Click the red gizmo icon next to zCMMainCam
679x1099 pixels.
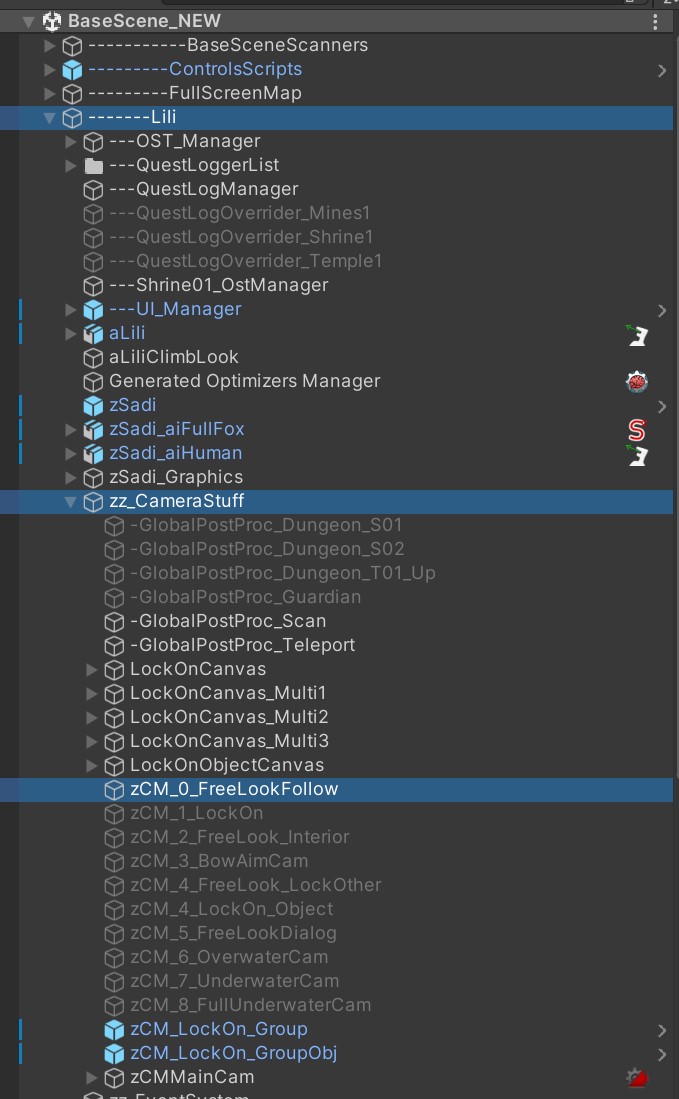(x=637, y=1077)
